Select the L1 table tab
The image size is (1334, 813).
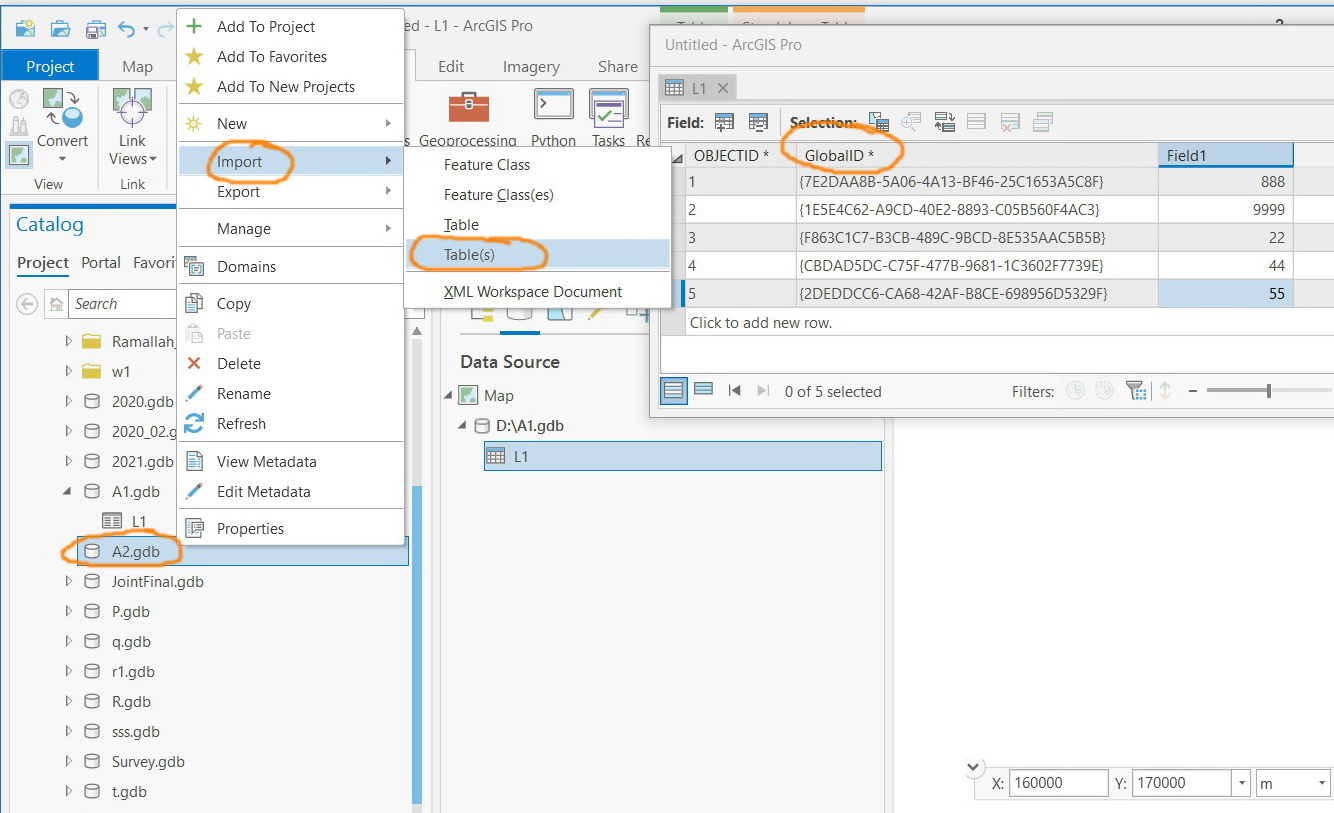pyautogui.click(x=698, y=88)
